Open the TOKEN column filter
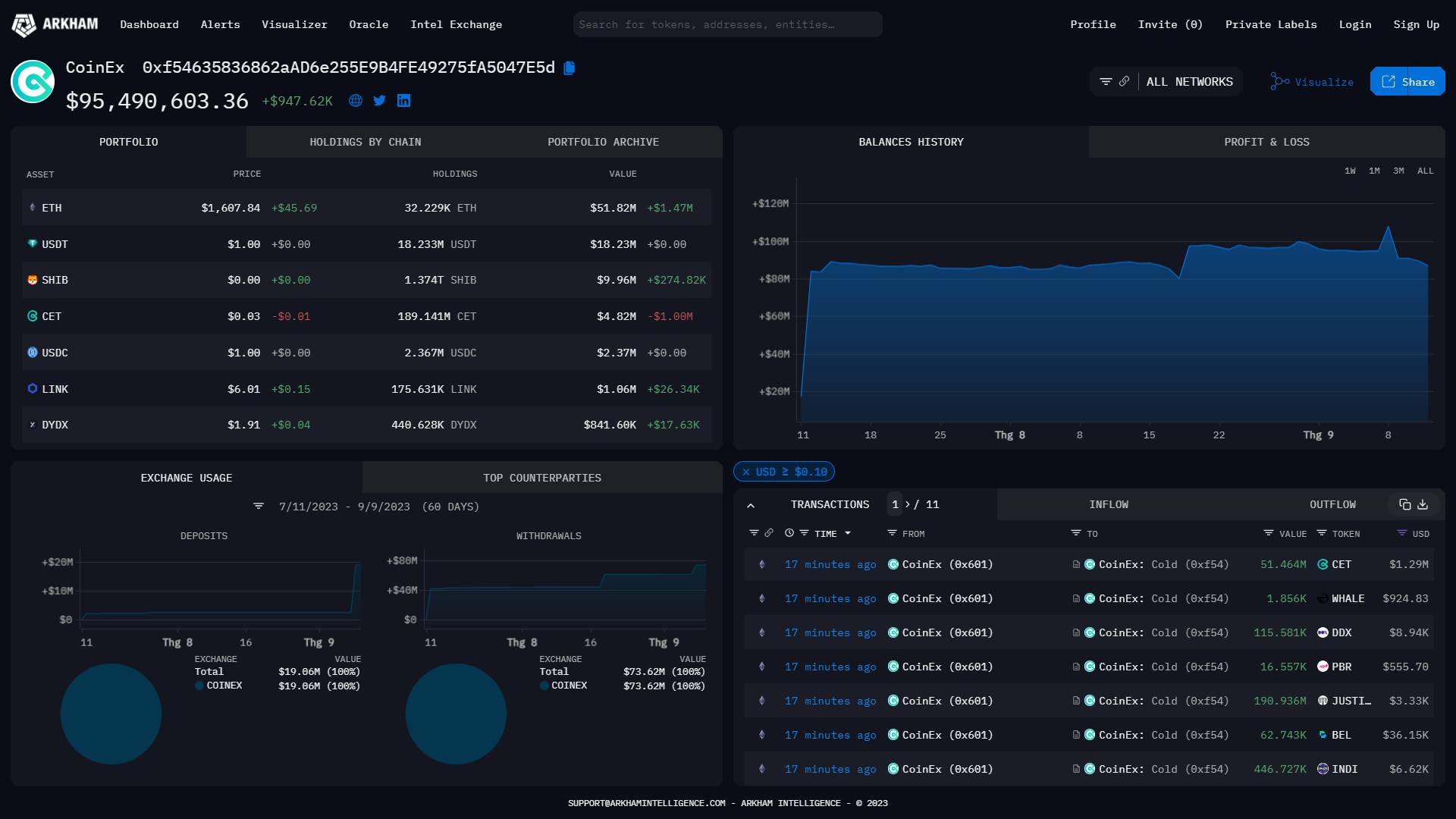Screen dimensions: 1456x819 tap(1322, 534)
